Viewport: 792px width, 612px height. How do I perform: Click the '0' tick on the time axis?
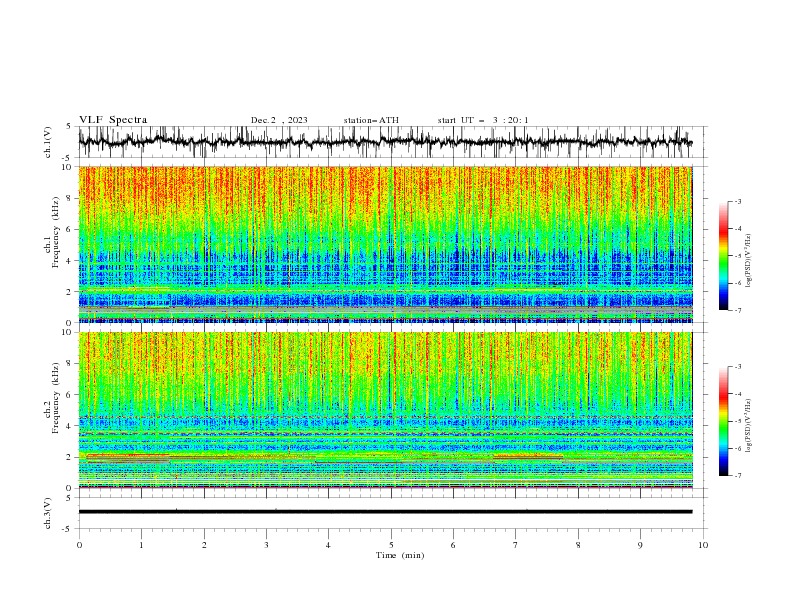(79, 545)
